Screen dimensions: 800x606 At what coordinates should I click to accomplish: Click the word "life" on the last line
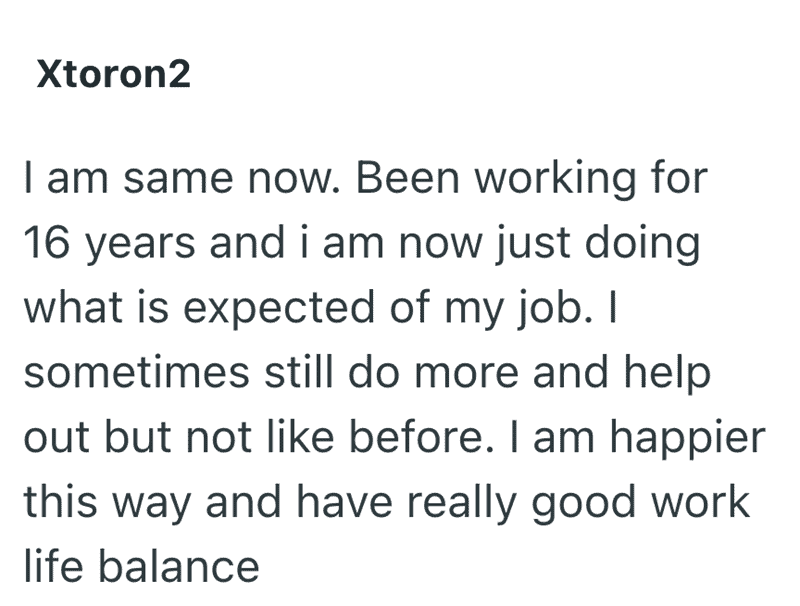coord(53,566)
